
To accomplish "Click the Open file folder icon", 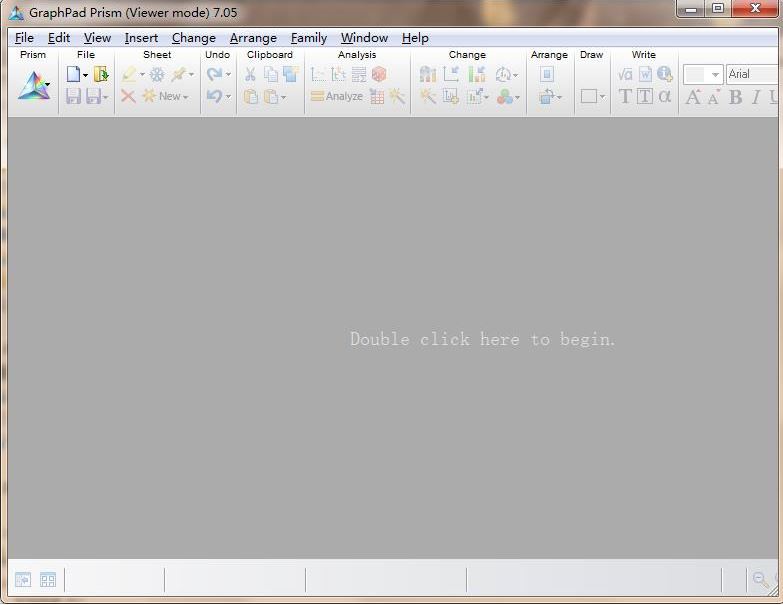I will point(100,74).
